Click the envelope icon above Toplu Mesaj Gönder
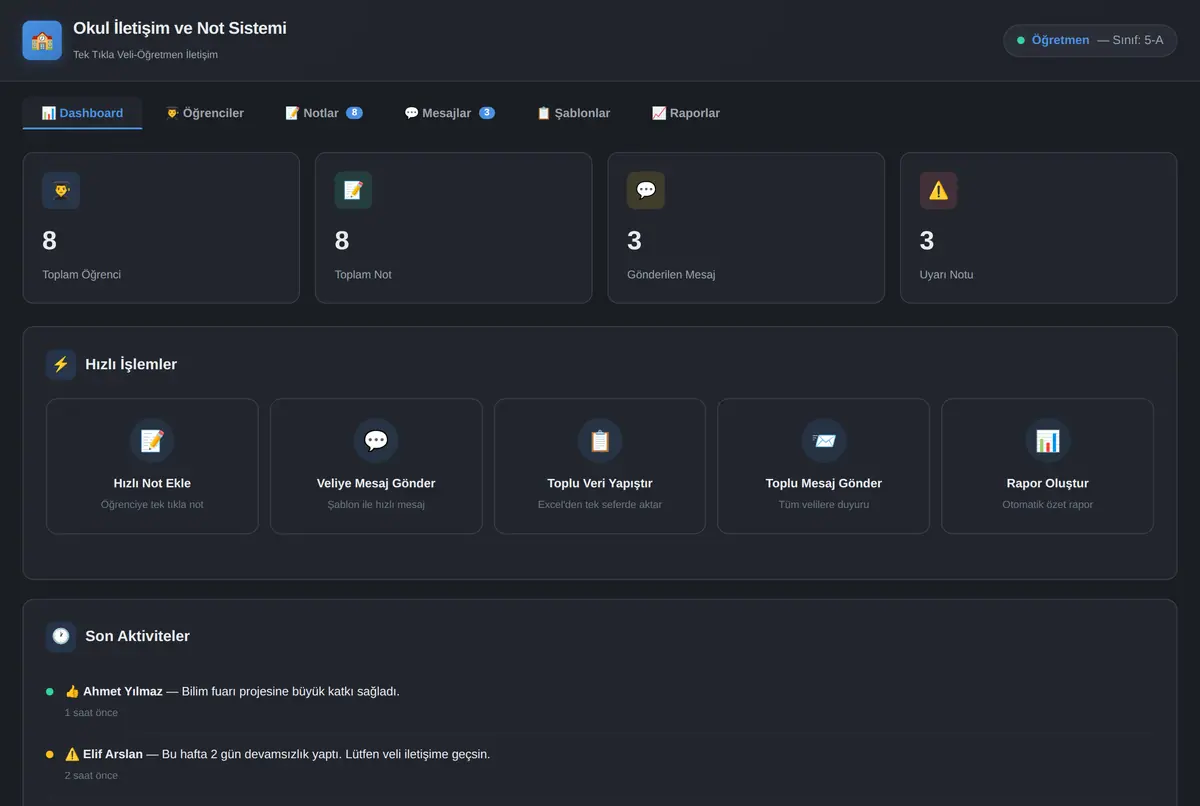The image size is (1200, 806). click(x=824, y=441)
